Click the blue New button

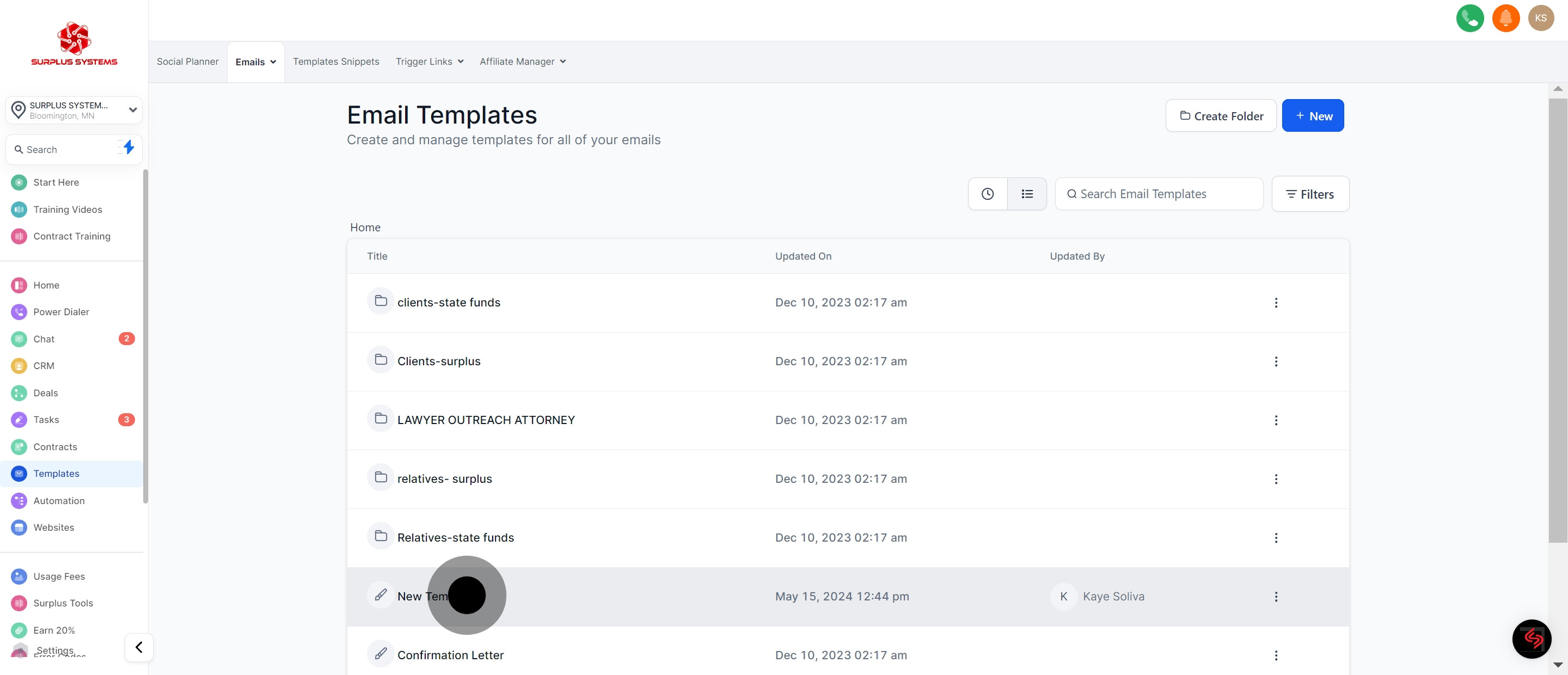click(x=1312, y=115)
